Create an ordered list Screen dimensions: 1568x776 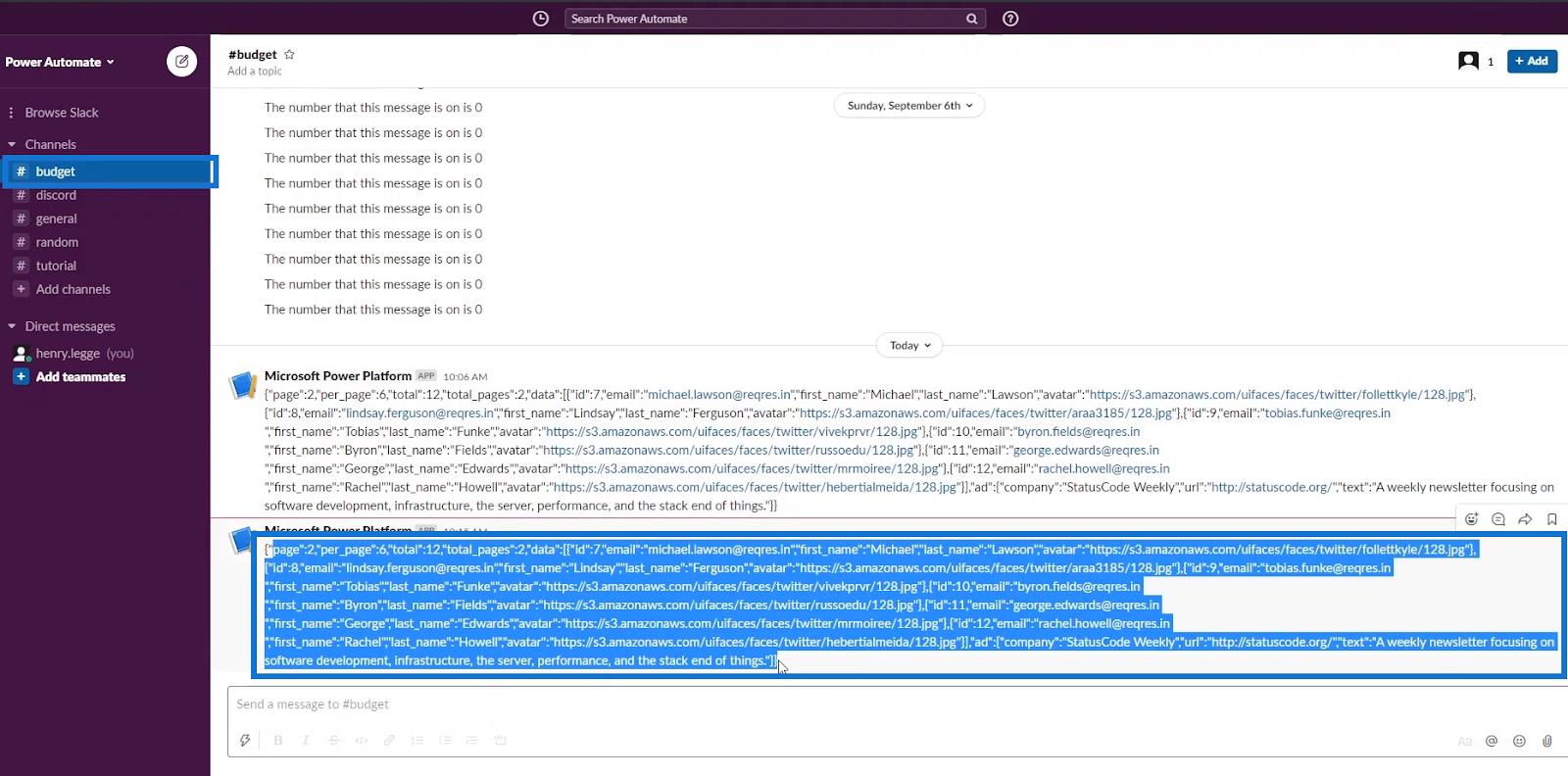416,741
